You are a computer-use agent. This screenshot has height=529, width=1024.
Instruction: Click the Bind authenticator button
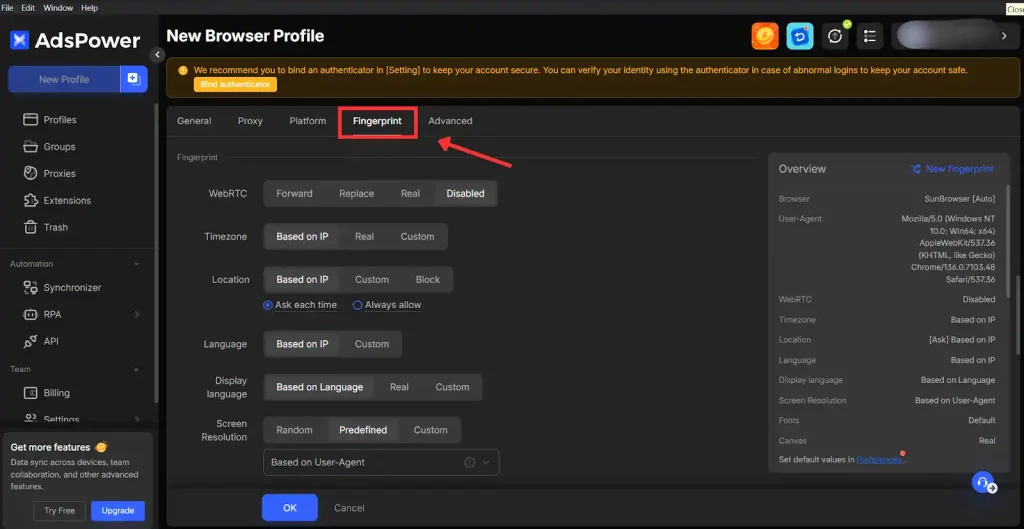(235, 84)
